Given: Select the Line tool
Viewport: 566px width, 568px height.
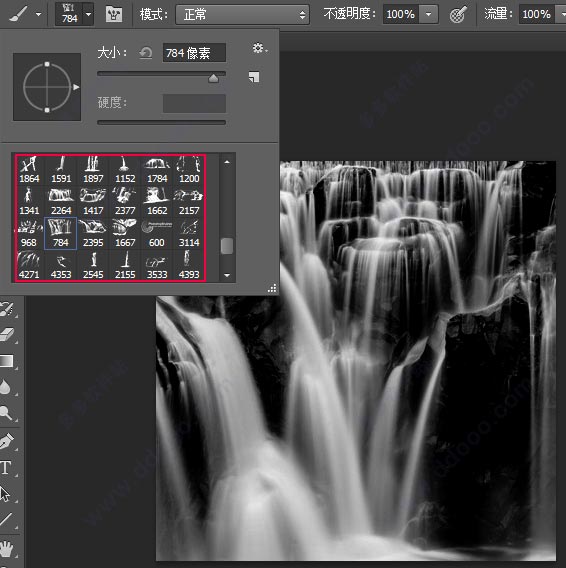Looking at the screenshot, I should pyautogui.click(x=6, y=519).
